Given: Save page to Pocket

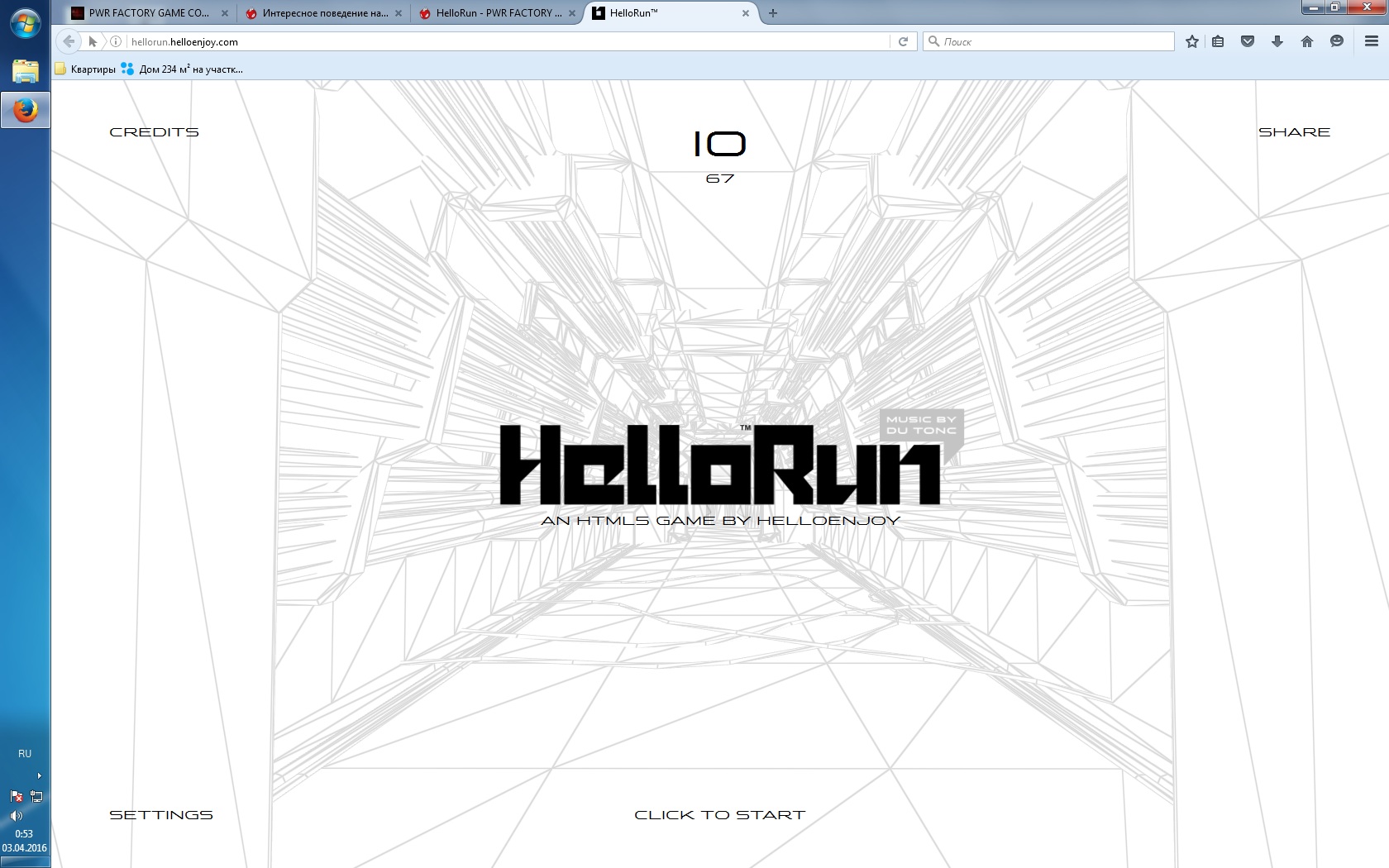Looking at the screenshot, I should 1248,41.
